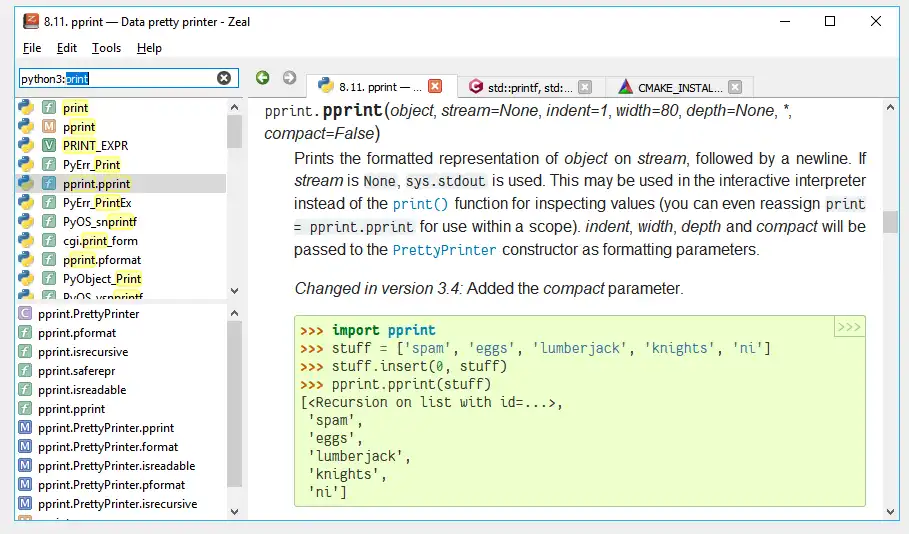The image size is (909, 534).
Task: Open the Edit menu
Action: [x=67, y=48]
